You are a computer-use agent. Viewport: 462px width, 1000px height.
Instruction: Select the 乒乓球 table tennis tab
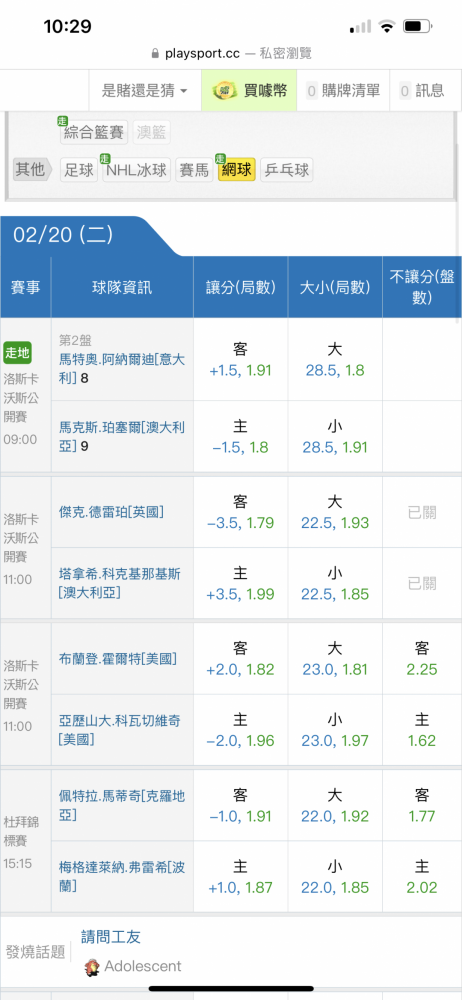287,170
